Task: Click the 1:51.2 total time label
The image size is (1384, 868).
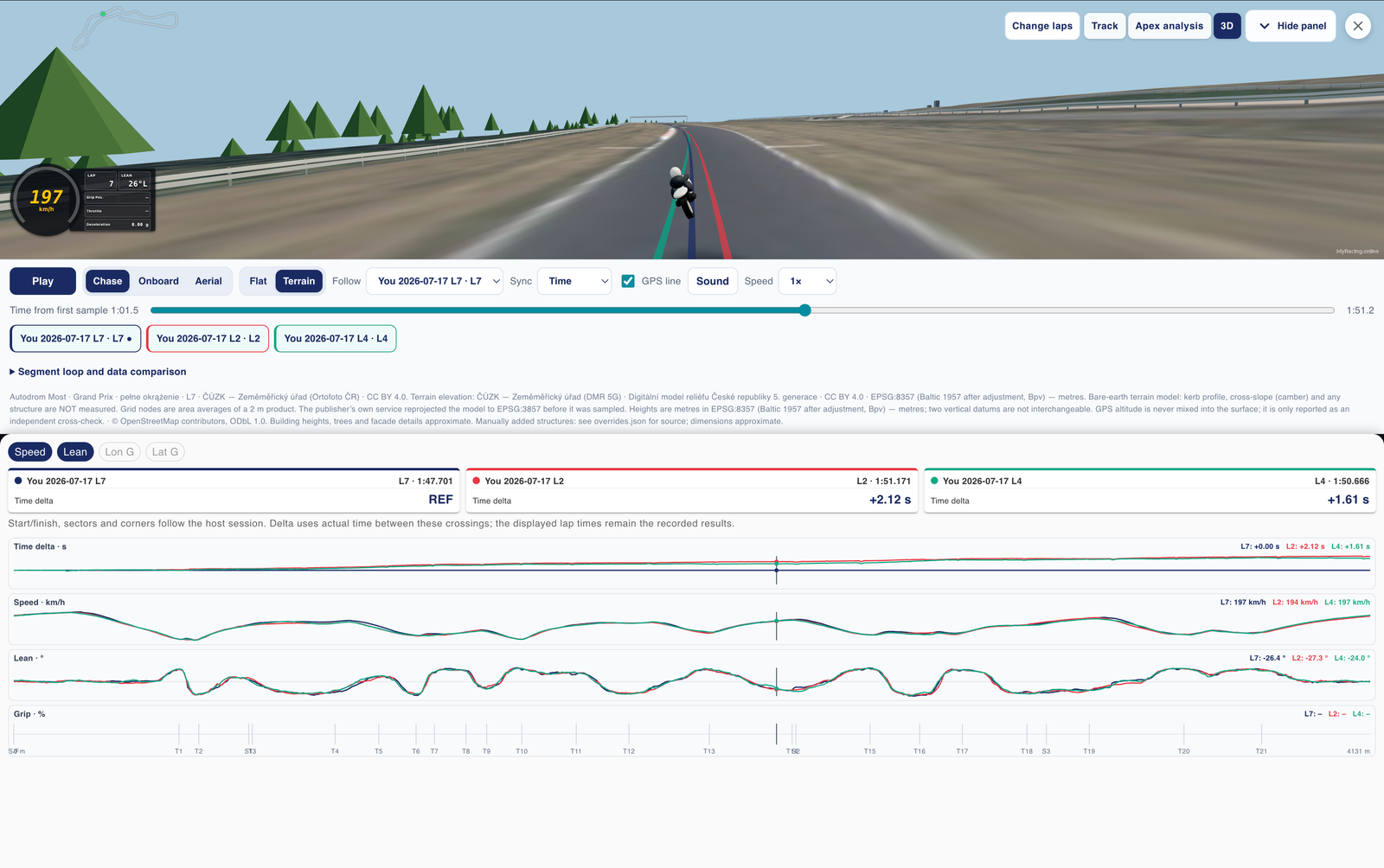Action: 1360,310
